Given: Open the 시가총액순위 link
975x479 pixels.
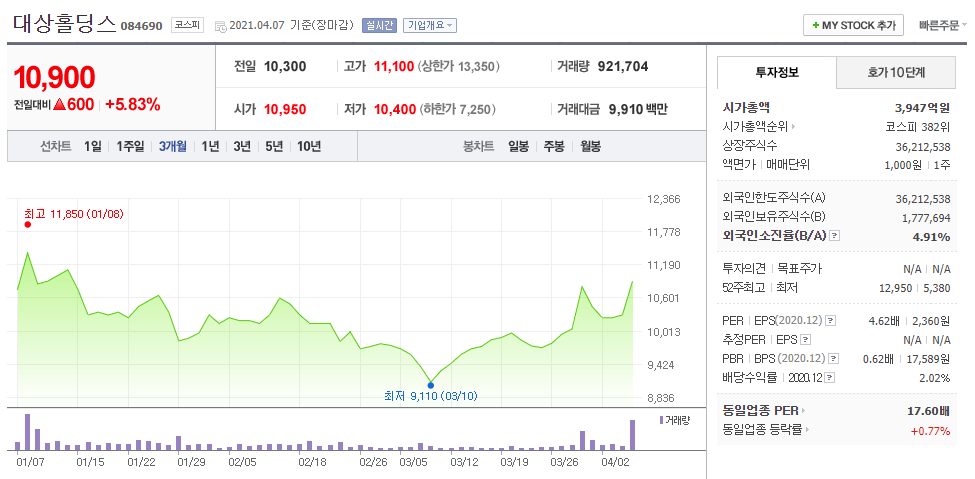Looking at the screenshot, I should 759,127.
